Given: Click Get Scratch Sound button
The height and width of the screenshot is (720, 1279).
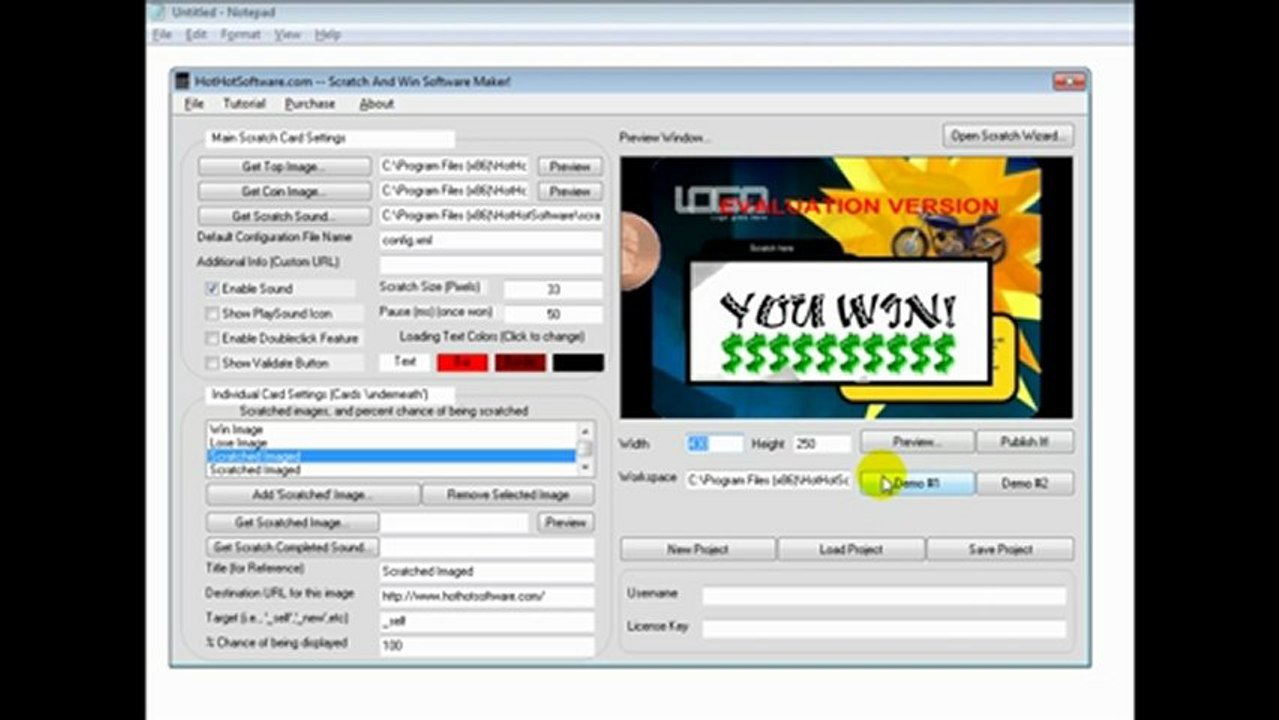Looking at the screenshot, I should [x=284, y=216].
